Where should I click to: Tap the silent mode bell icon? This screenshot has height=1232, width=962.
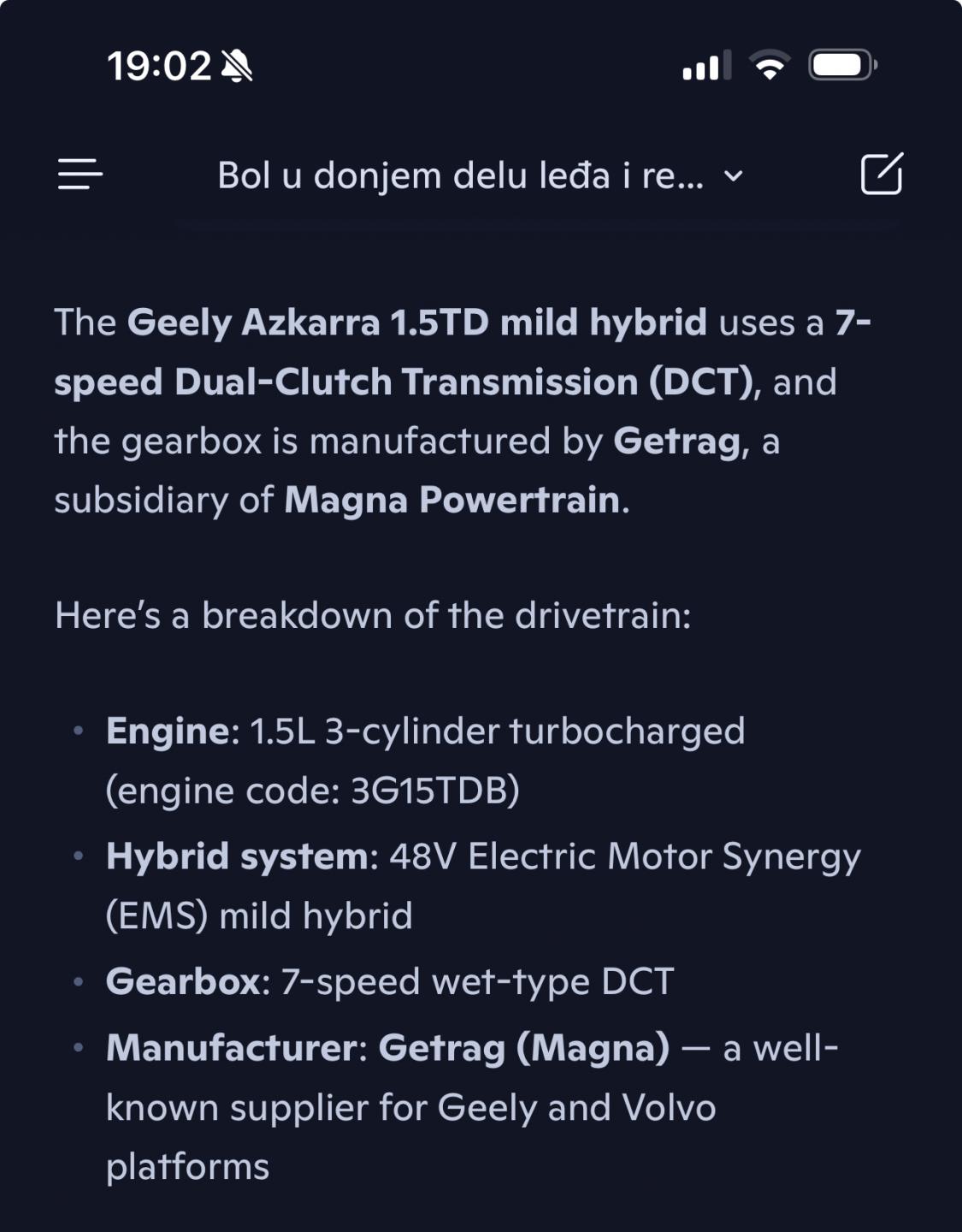coord(237,66)
